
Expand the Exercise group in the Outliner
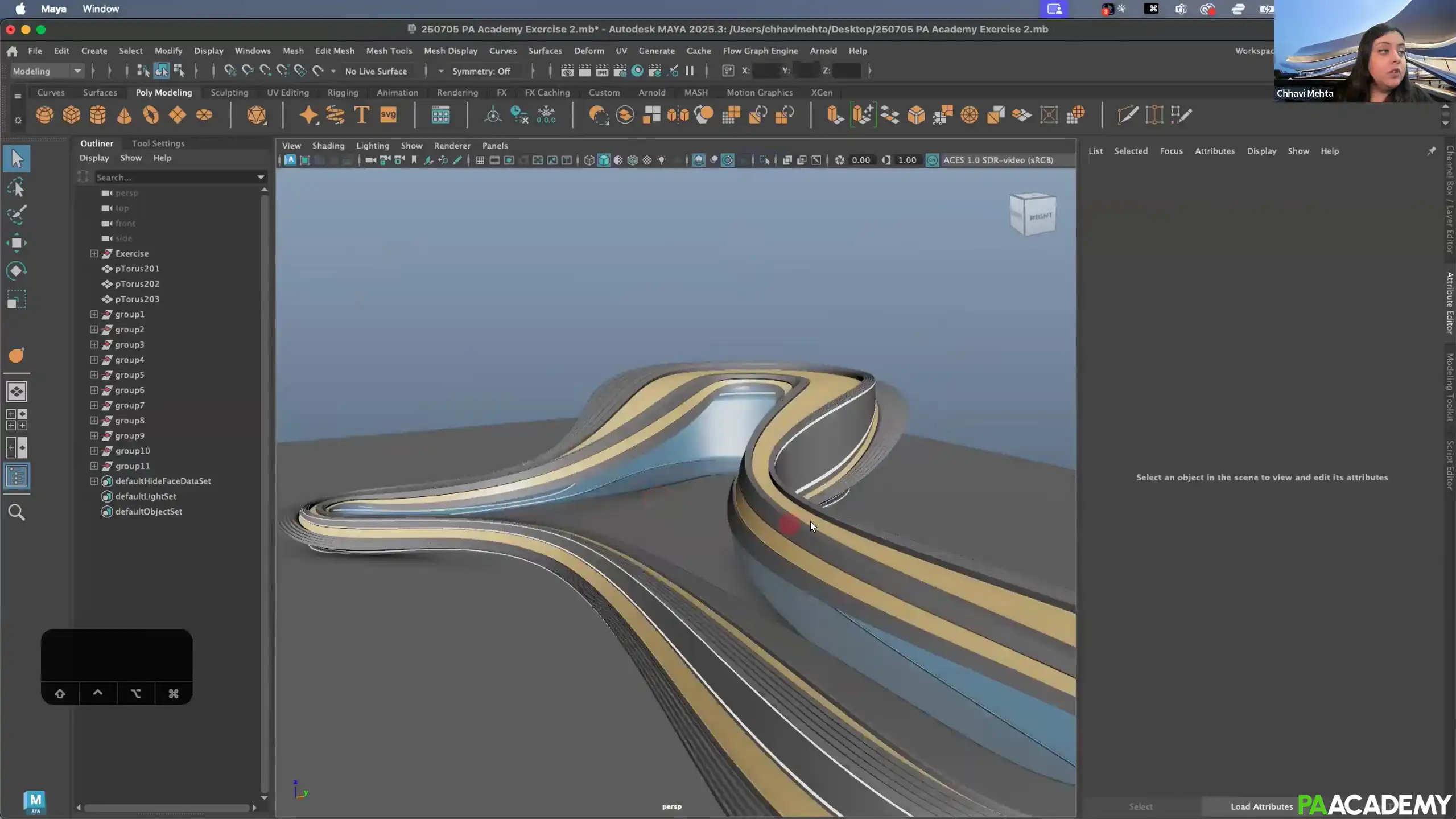[x=94, y=253]
